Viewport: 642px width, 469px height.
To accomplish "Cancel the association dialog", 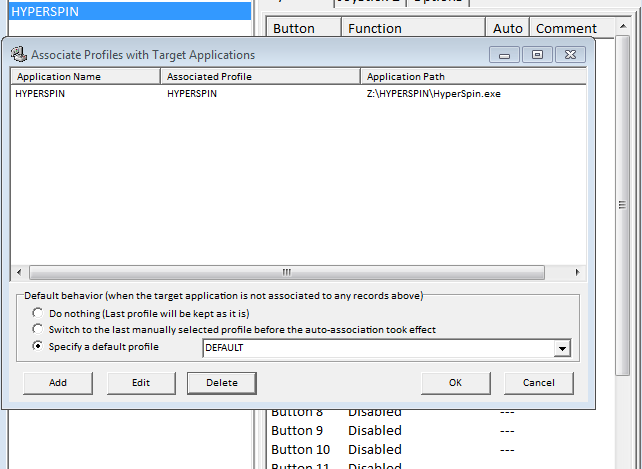I will 539,383.
